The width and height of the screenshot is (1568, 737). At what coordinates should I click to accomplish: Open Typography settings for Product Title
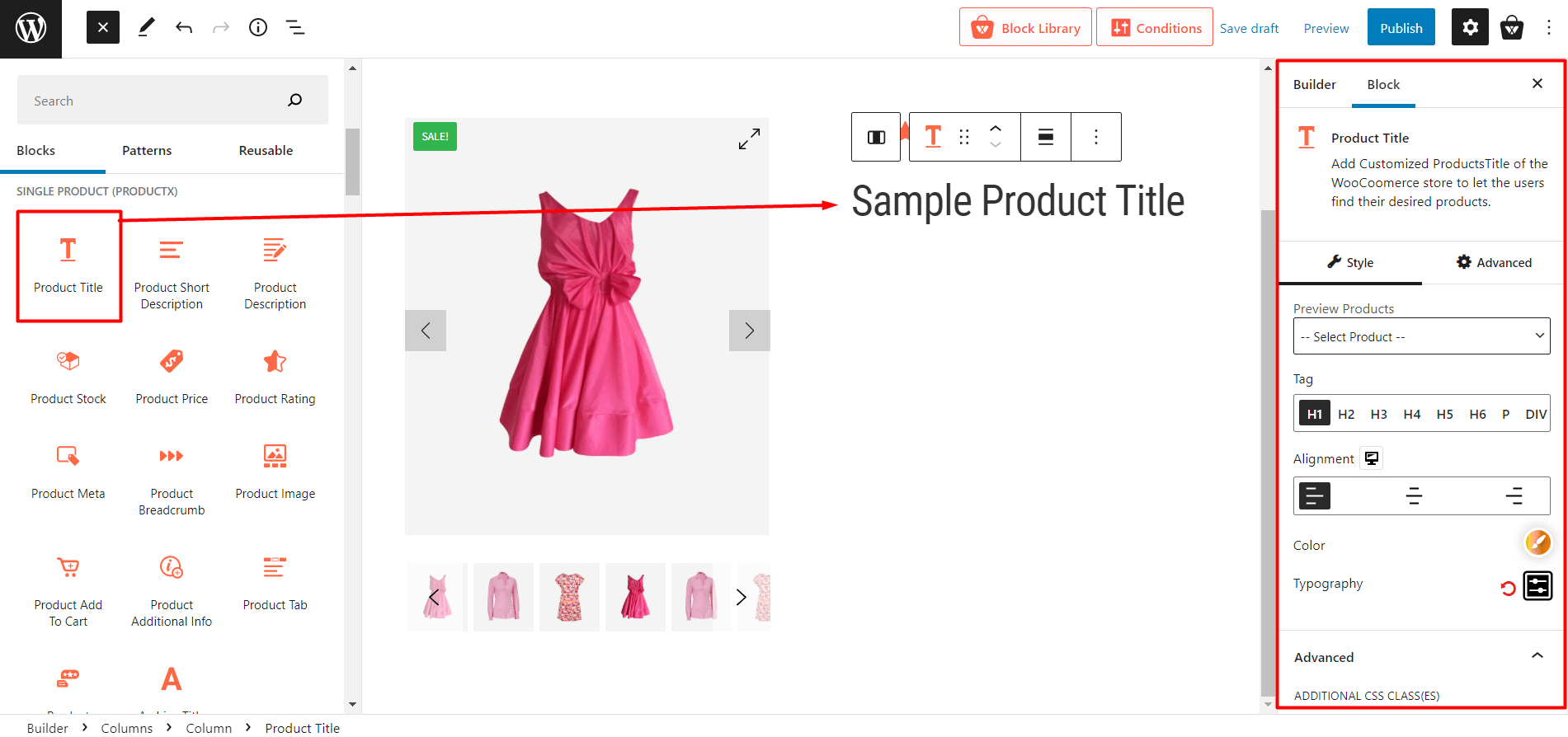1537,585
